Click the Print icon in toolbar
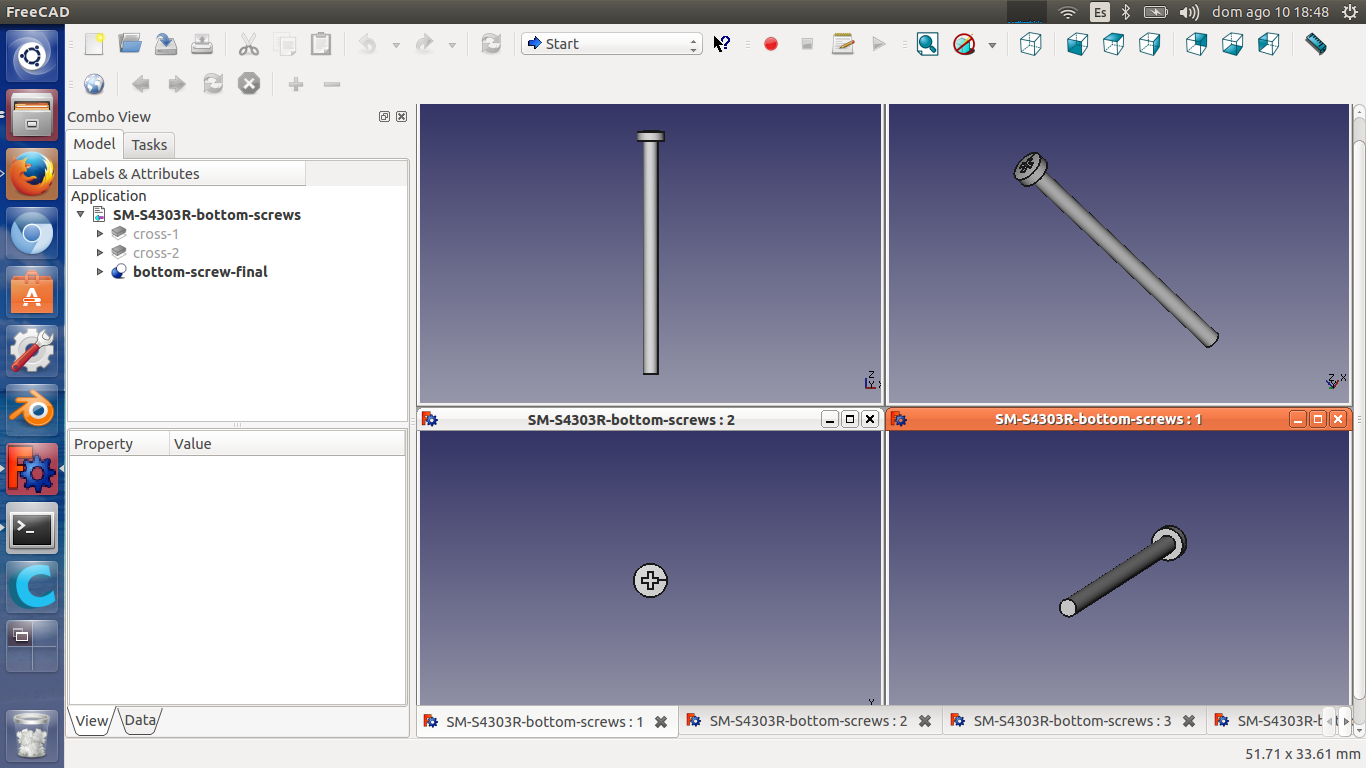The width and height of the screenshot is (1366, 768). pyautogui.click(x=202, y=44)
